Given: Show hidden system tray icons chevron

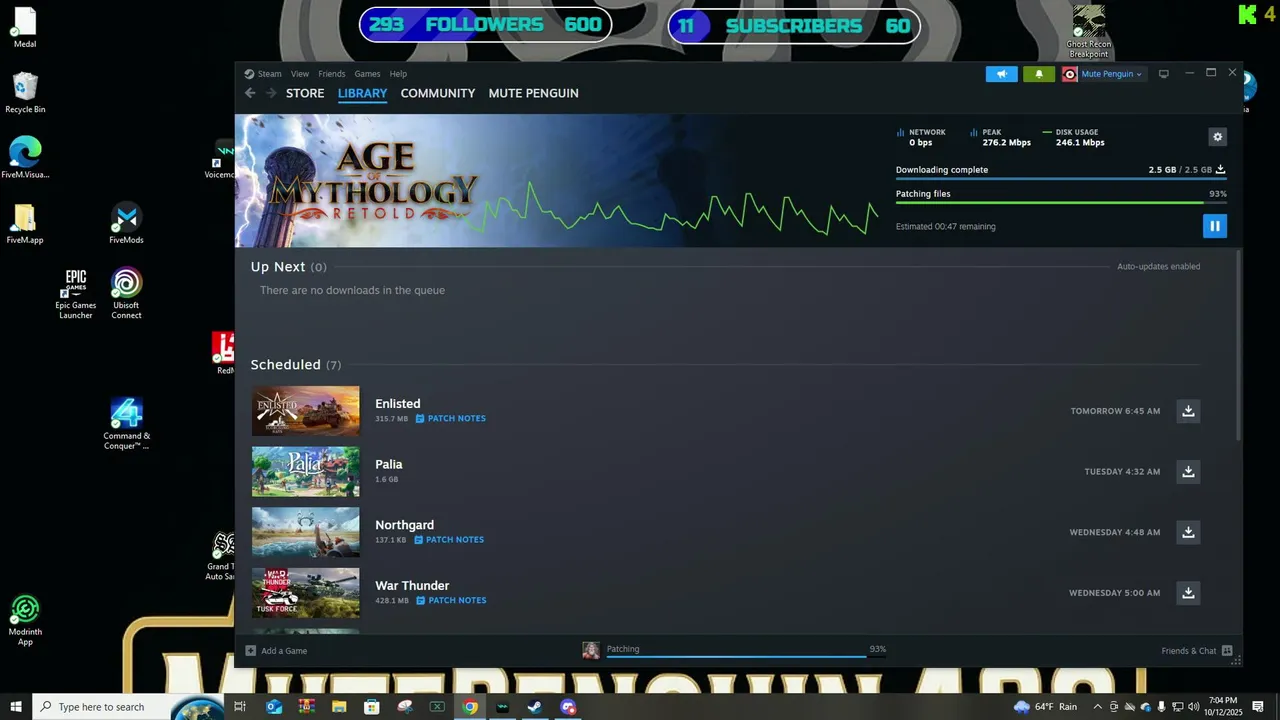Looking at the screenshot, I should (1097, 707).
